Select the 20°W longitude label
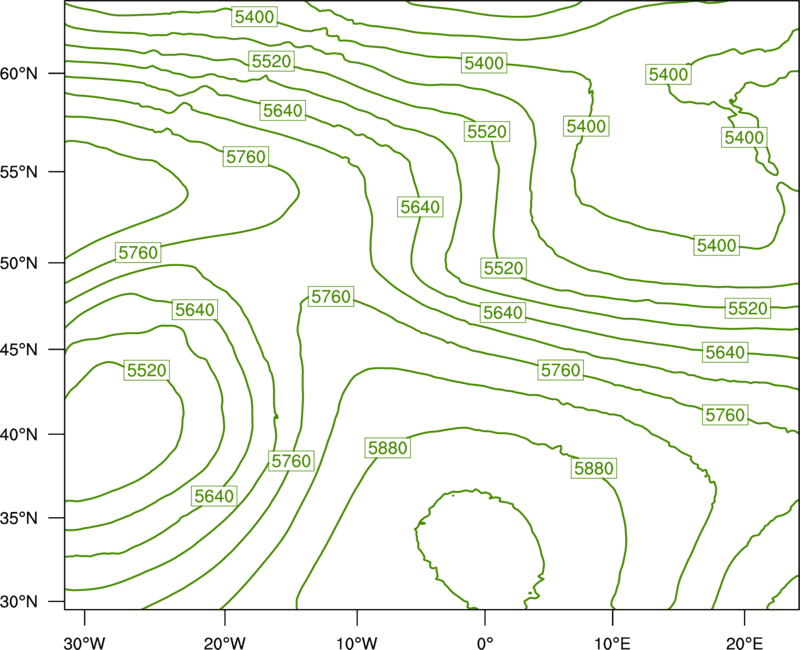Viewport: 800px width, 650px height. pos(225,642)
